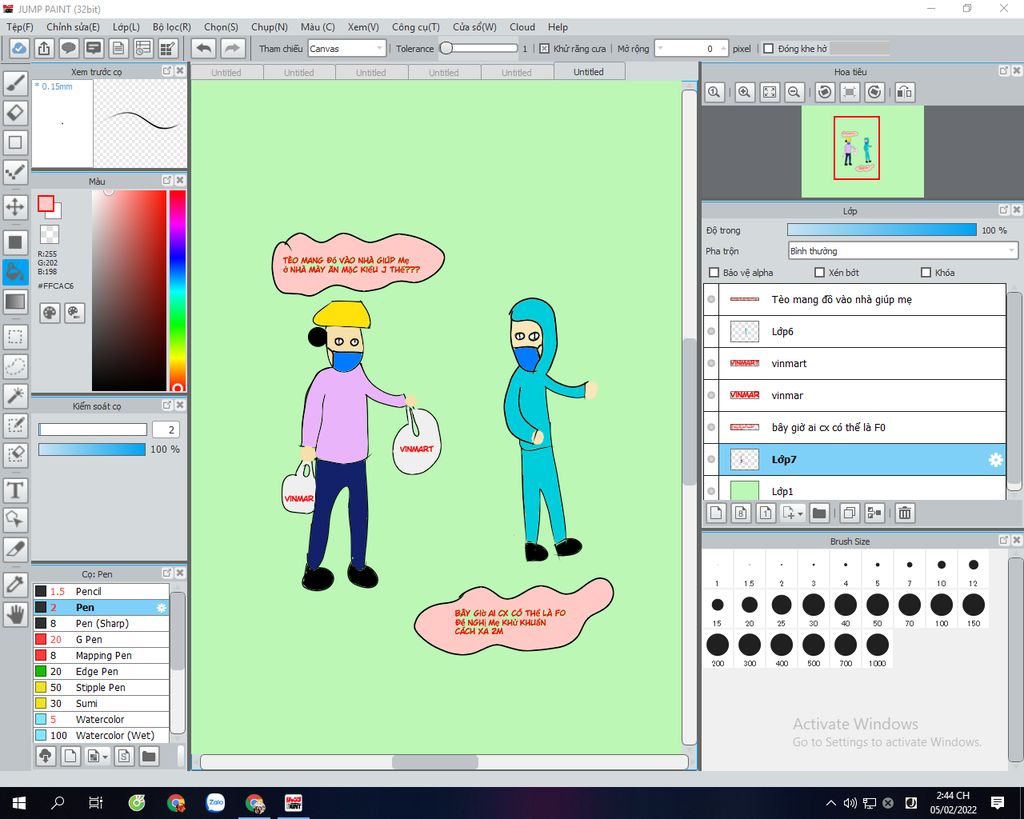
Task: Click the cloud save icon in toolbar
Action: pyautogui.click(x=19, y=48)
